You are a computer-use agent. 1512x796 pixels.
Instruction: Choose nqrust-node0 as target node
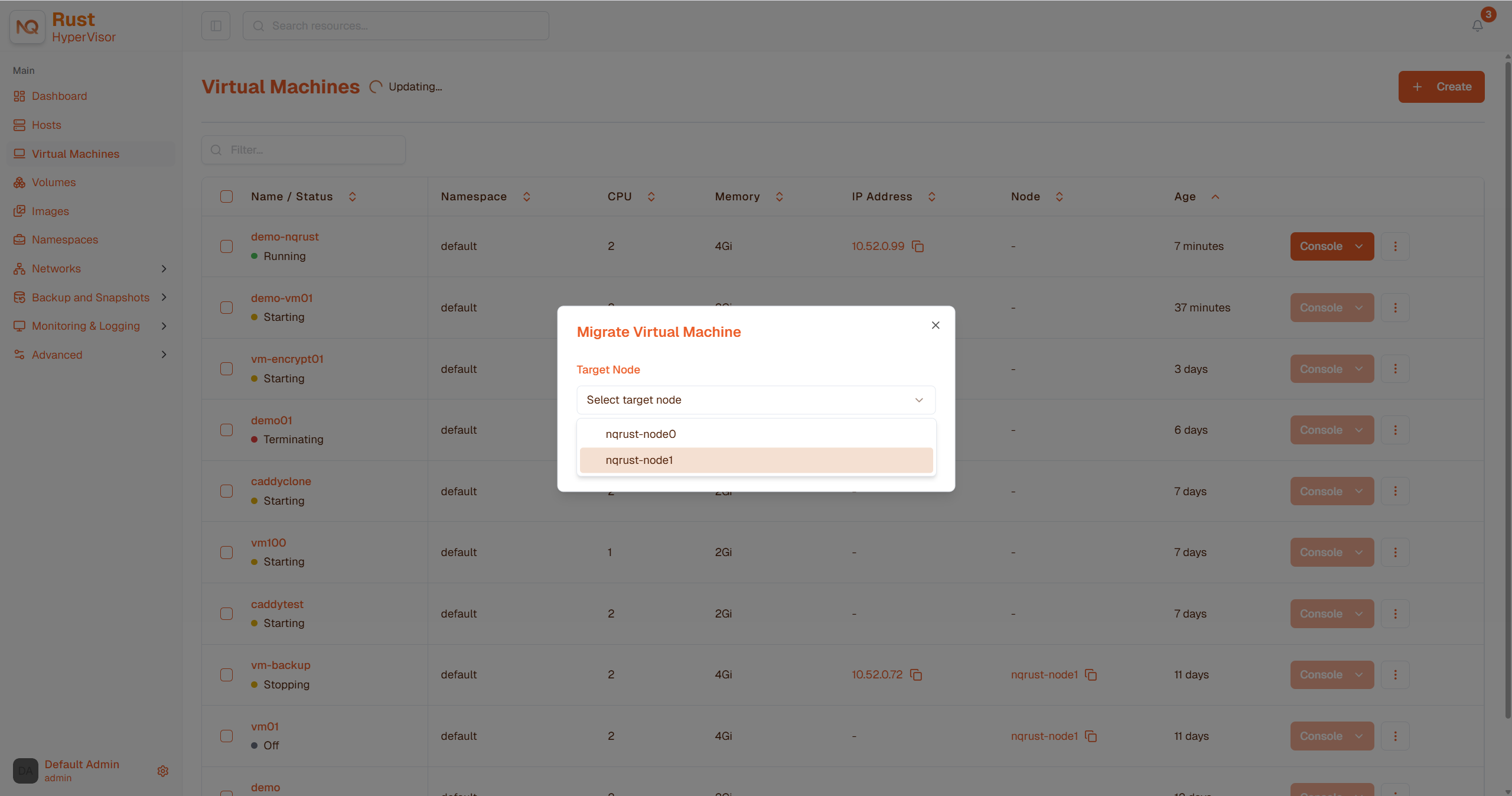click(756, 434)
